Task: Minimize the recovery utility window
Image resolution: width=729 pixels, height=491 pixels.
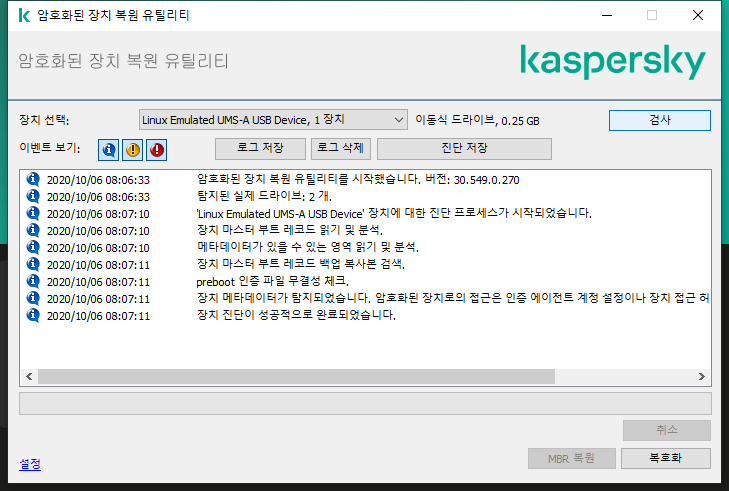Action: pyautogui.click(x=607, y=15)
